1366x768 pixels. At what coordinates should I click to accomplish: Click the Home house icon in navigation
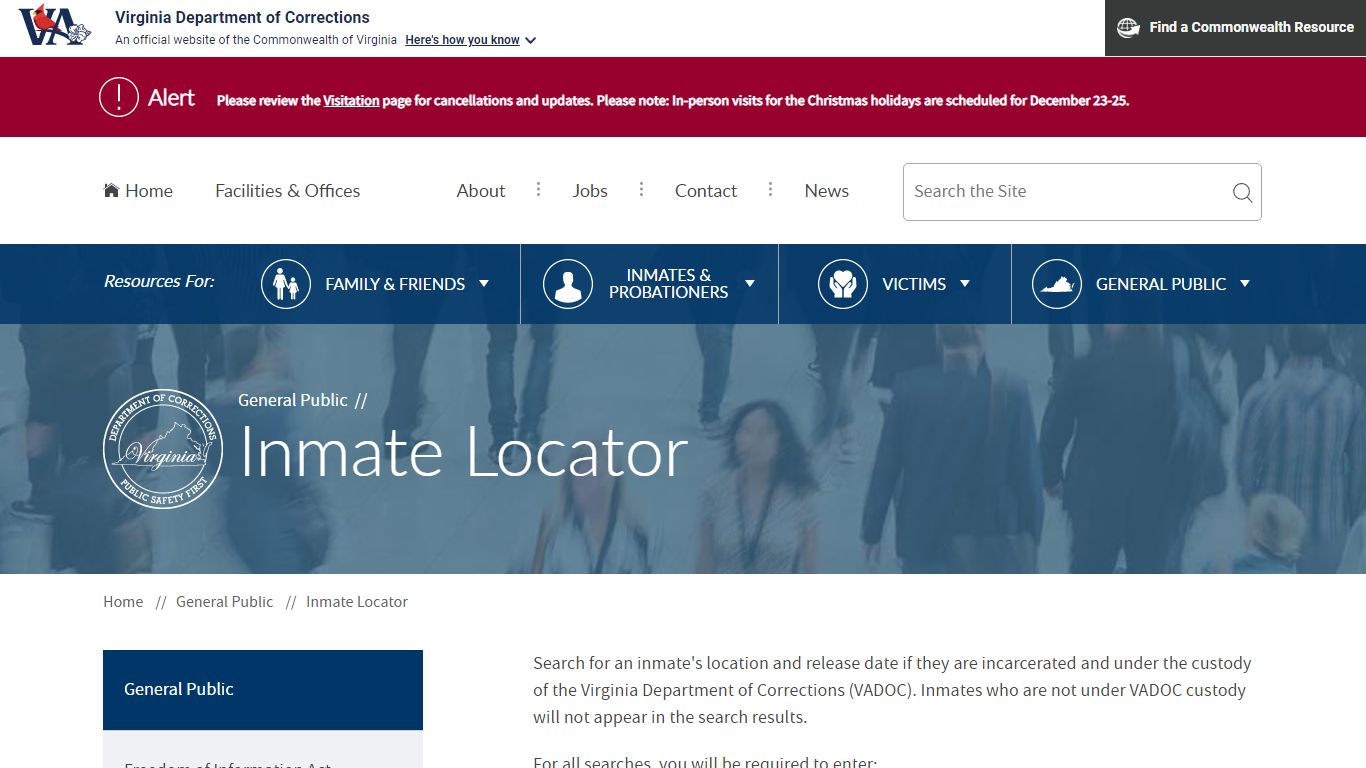(112, 189)
